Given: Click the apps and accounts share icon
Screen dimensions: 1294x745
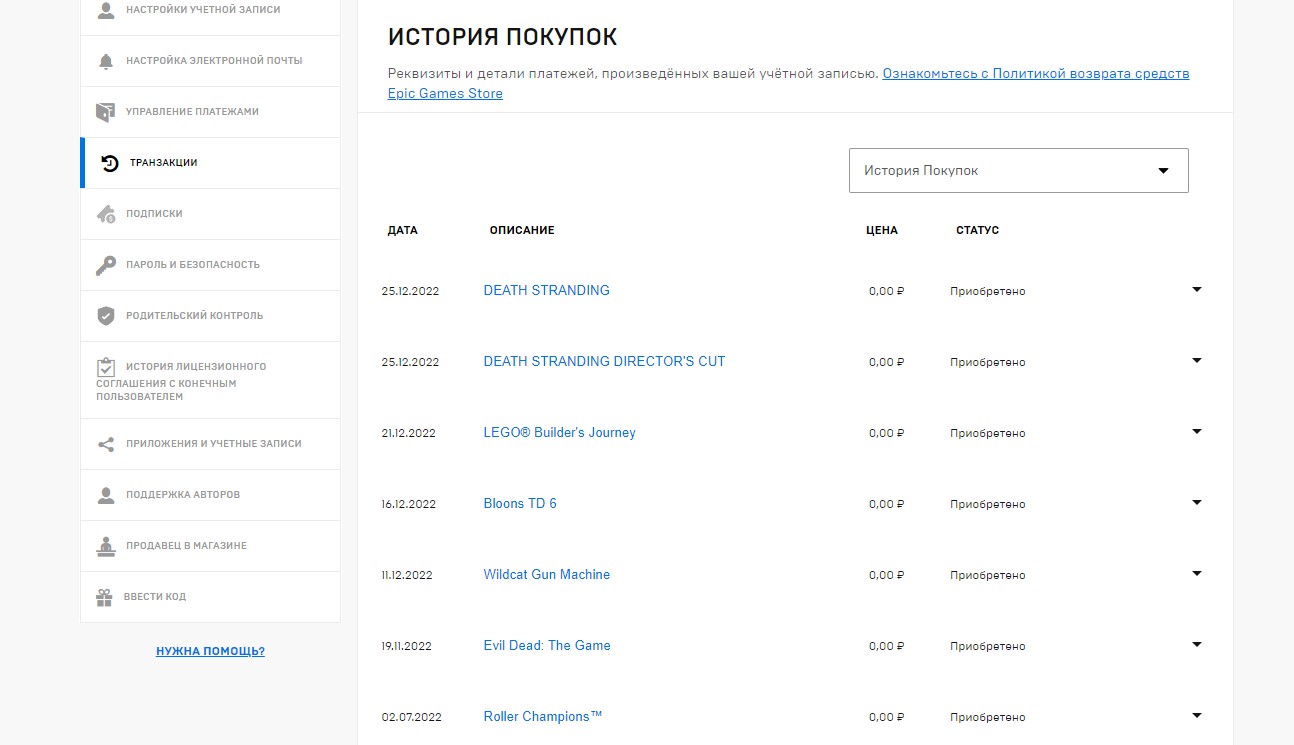Looking at the screenshot, I should click(105, 444).
